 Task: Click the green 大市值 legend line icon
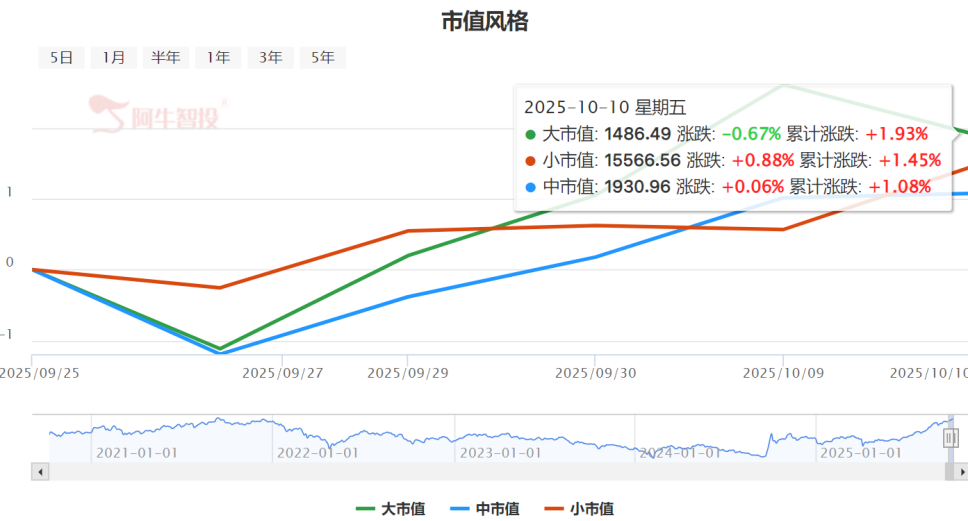pos(366,509)
